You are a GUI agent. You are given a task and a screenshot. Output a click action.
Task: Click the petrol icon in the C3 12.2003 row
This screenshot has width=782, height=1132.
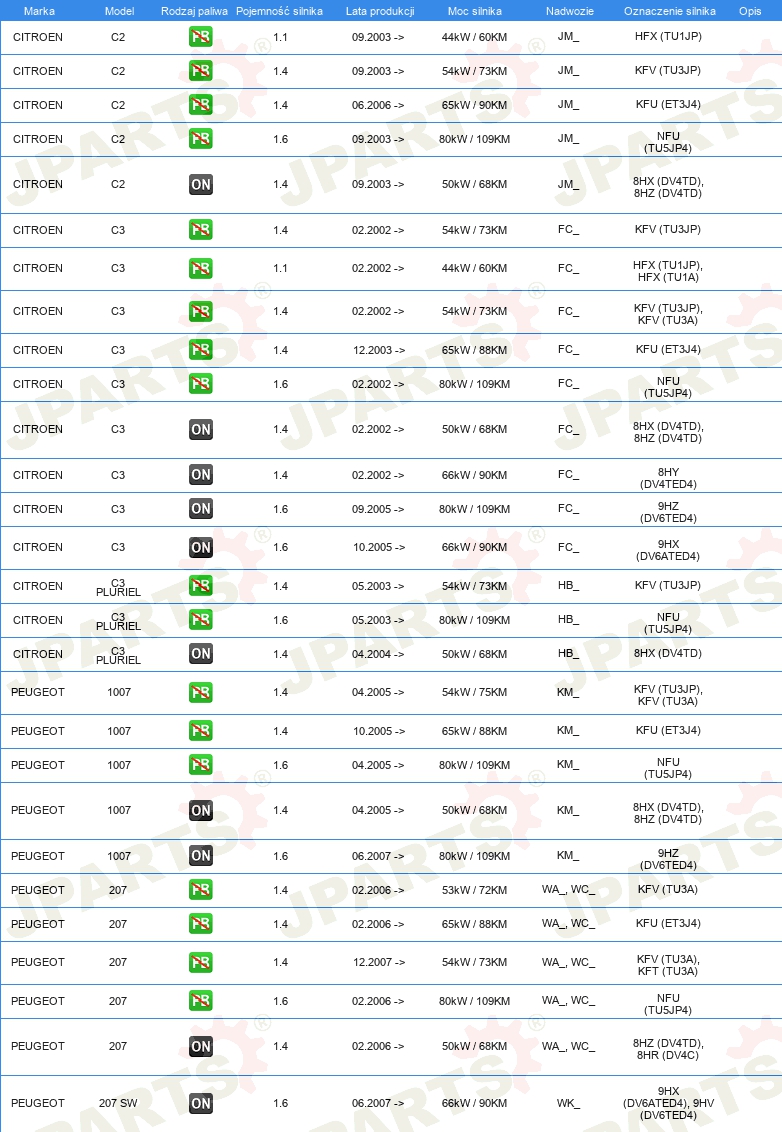pos(201,350)
